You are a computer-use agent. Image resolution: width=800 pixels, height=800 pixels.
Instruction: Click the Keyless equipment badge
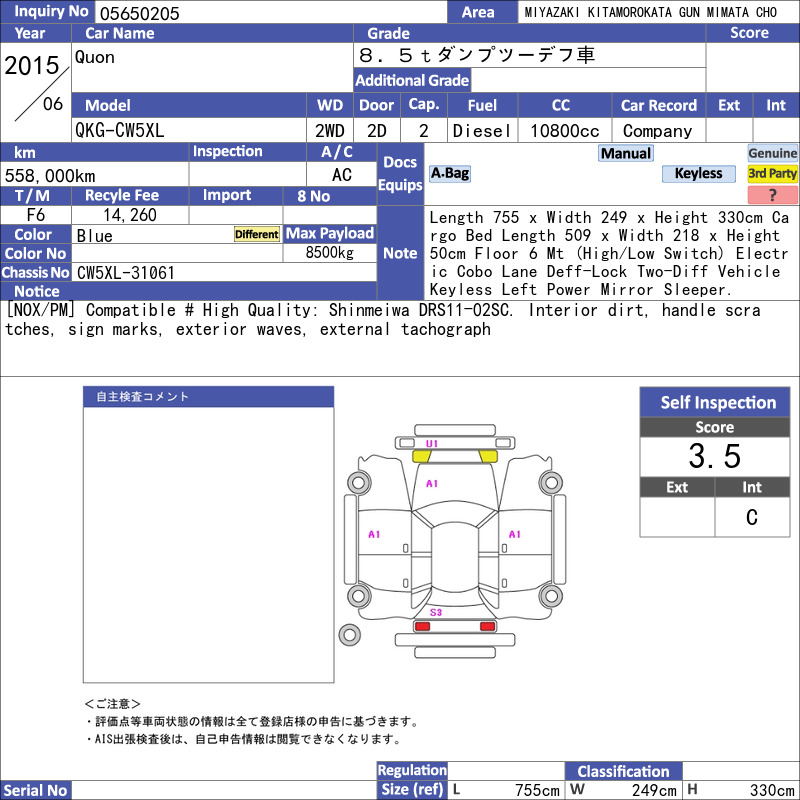698,173
